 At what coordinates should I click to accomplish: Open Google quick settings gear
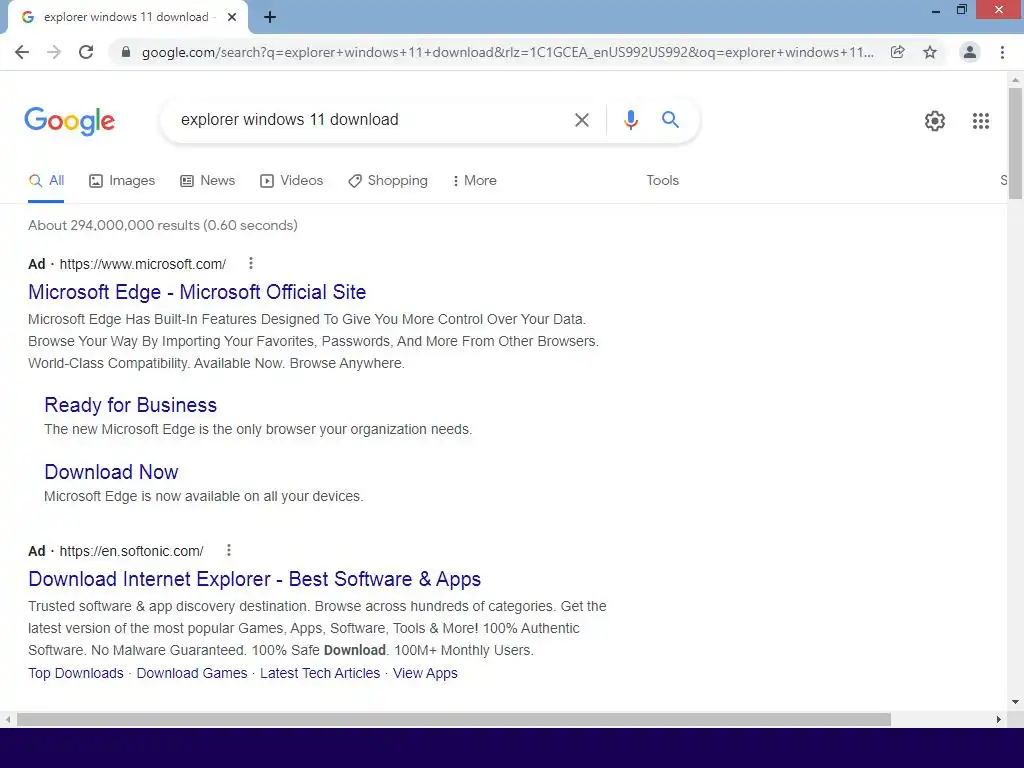coord(935,121)
